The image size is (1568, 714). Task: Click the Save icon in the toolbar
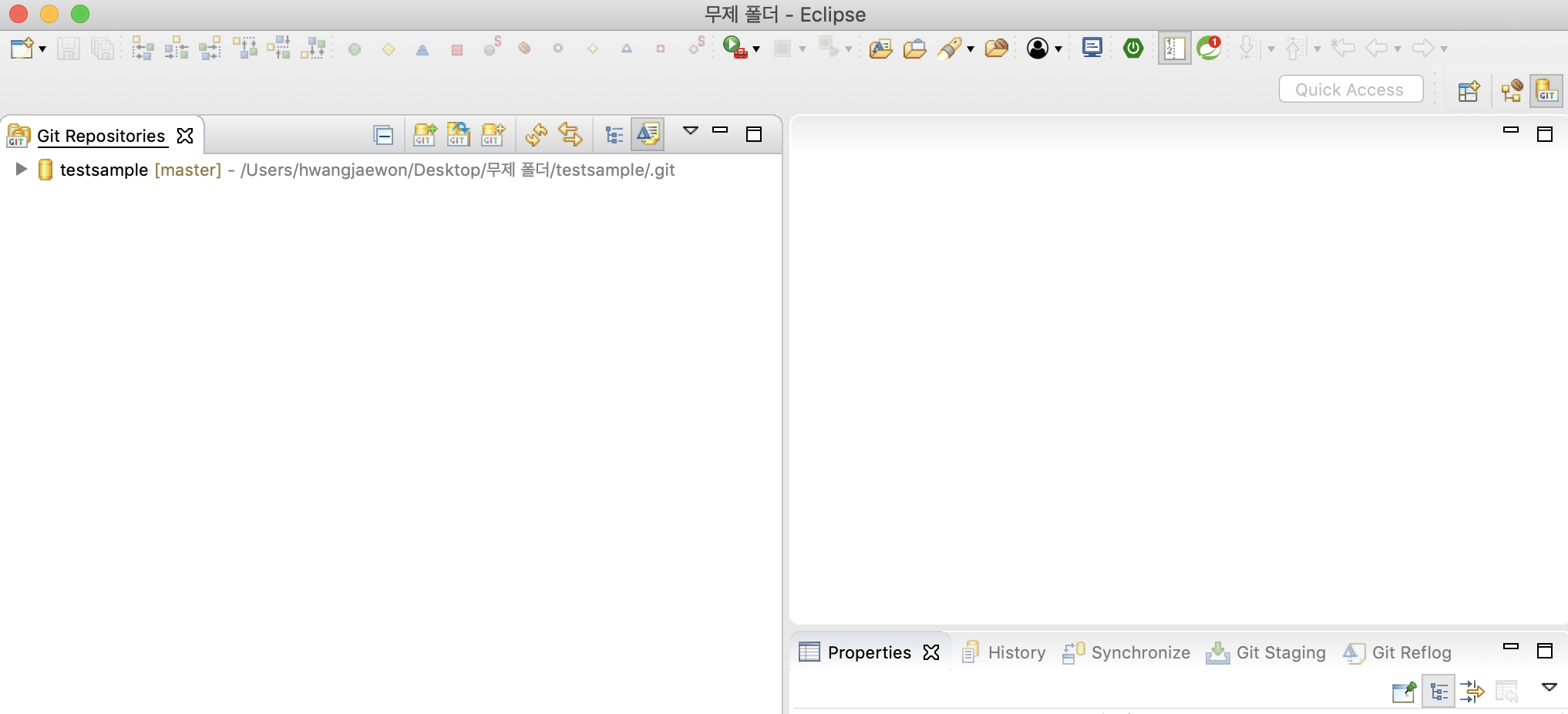tap(69, 49)
